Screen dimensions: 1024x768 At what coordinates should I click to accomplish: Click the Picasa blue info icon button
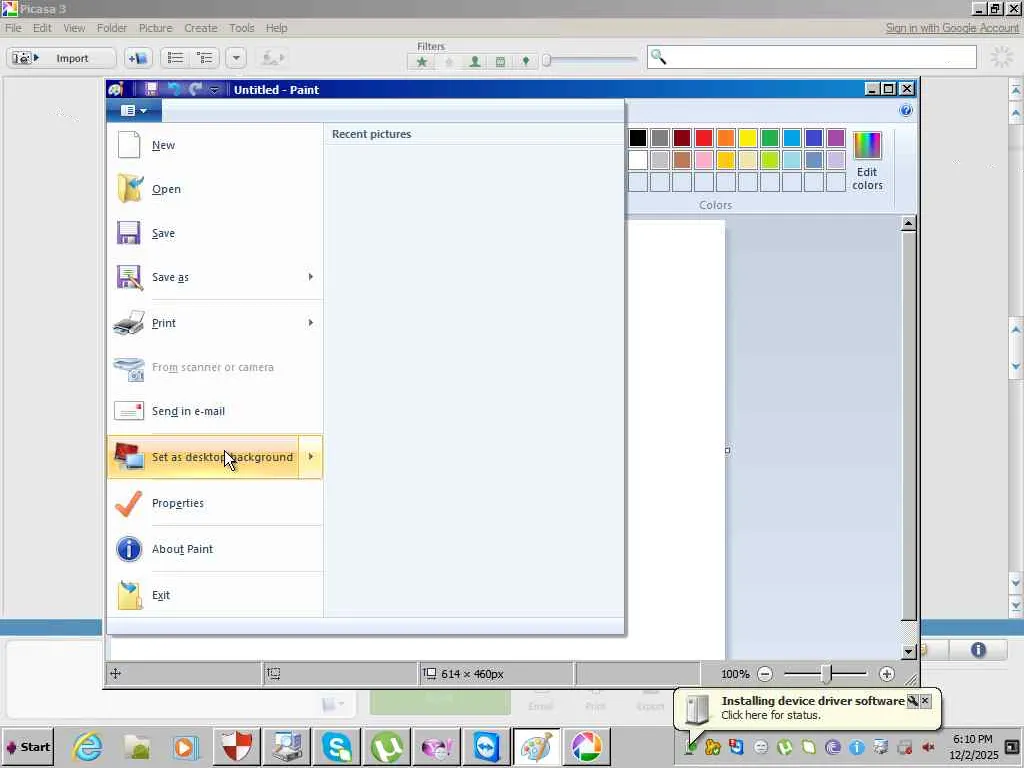[978, 650]
